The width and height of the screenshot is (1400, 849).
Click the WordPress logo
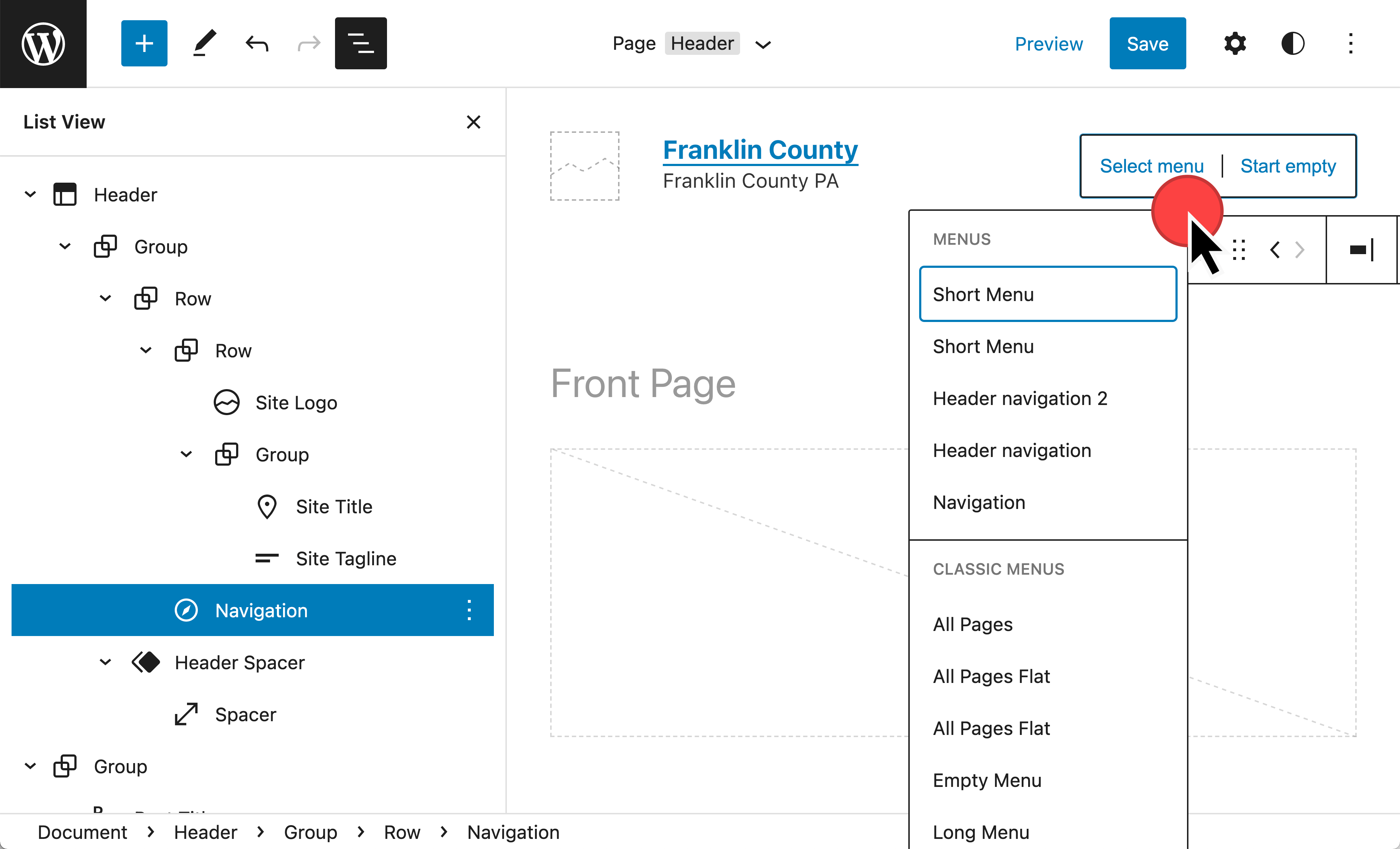(x=43, y=43)
